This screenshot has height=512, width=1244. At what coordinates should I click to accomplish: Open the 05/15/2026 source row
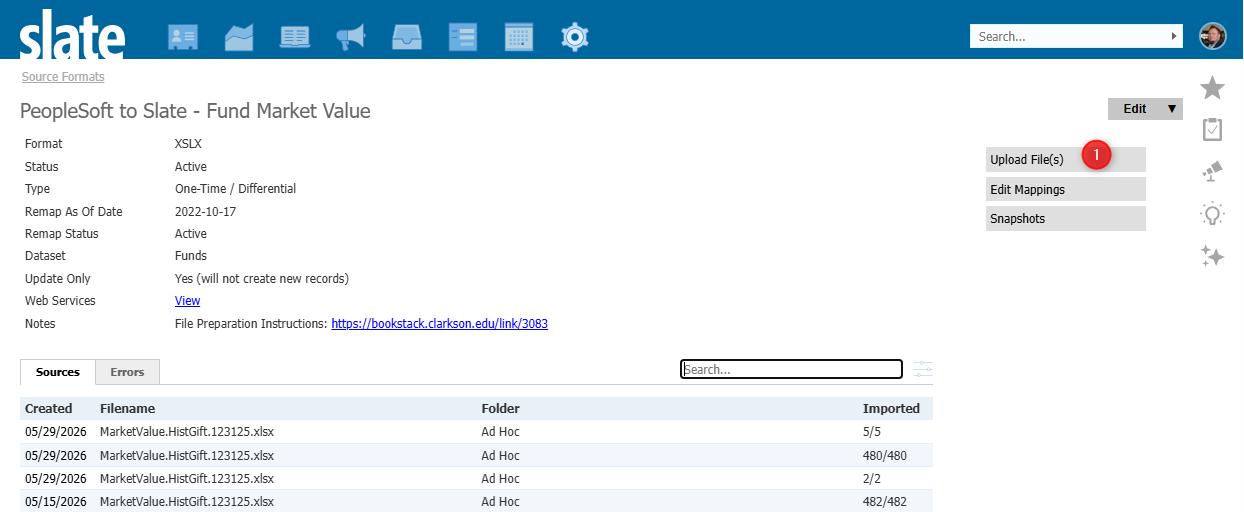pyautogui.click(x=476, y=501)
